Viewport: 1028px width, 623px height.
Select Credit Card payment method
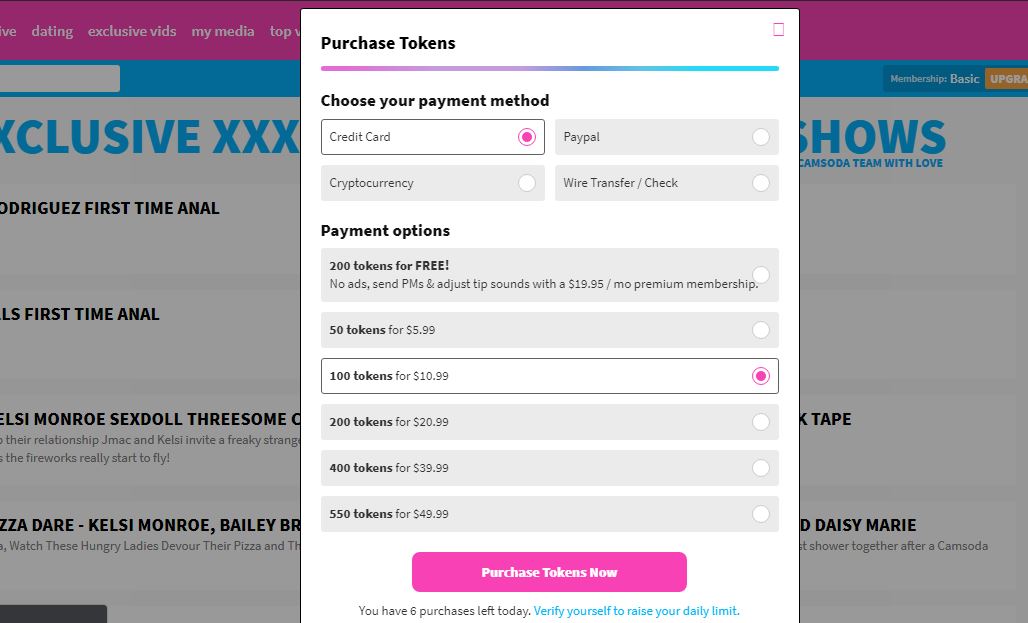pyautogui.click(x=433, y=137)
